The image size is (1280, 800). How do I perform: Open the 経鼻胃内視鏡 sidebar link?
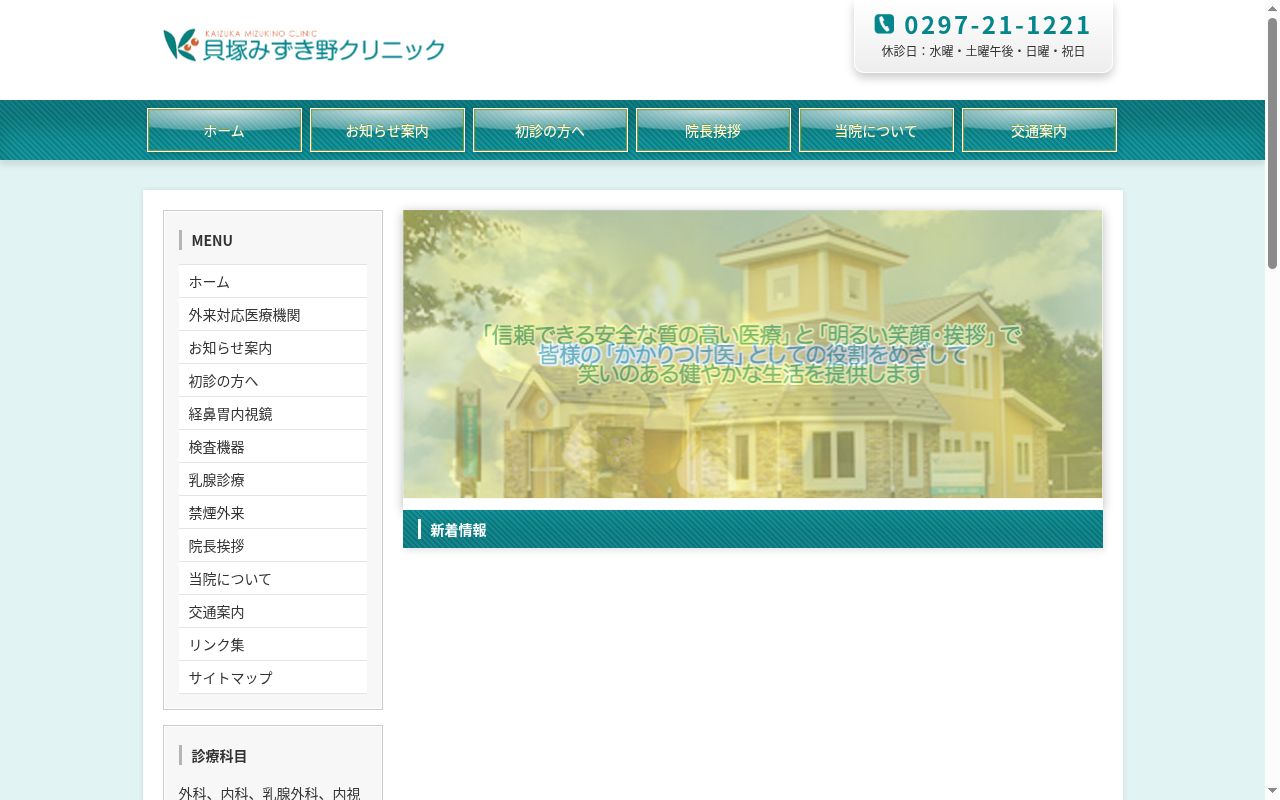273,414
